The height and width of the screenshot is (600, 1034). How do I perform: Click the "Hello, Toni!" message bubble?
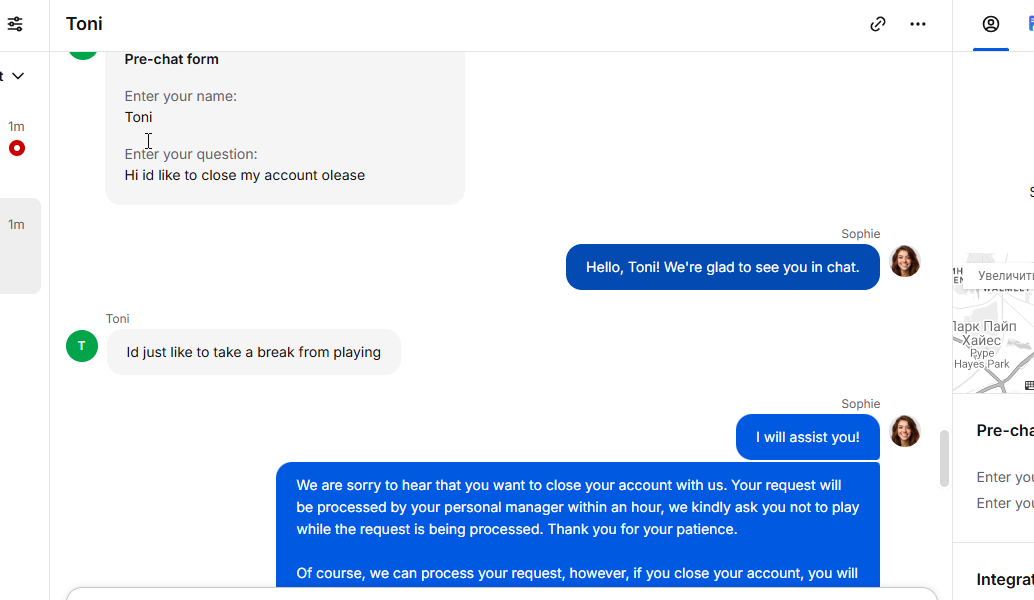[x=723, y=267]
